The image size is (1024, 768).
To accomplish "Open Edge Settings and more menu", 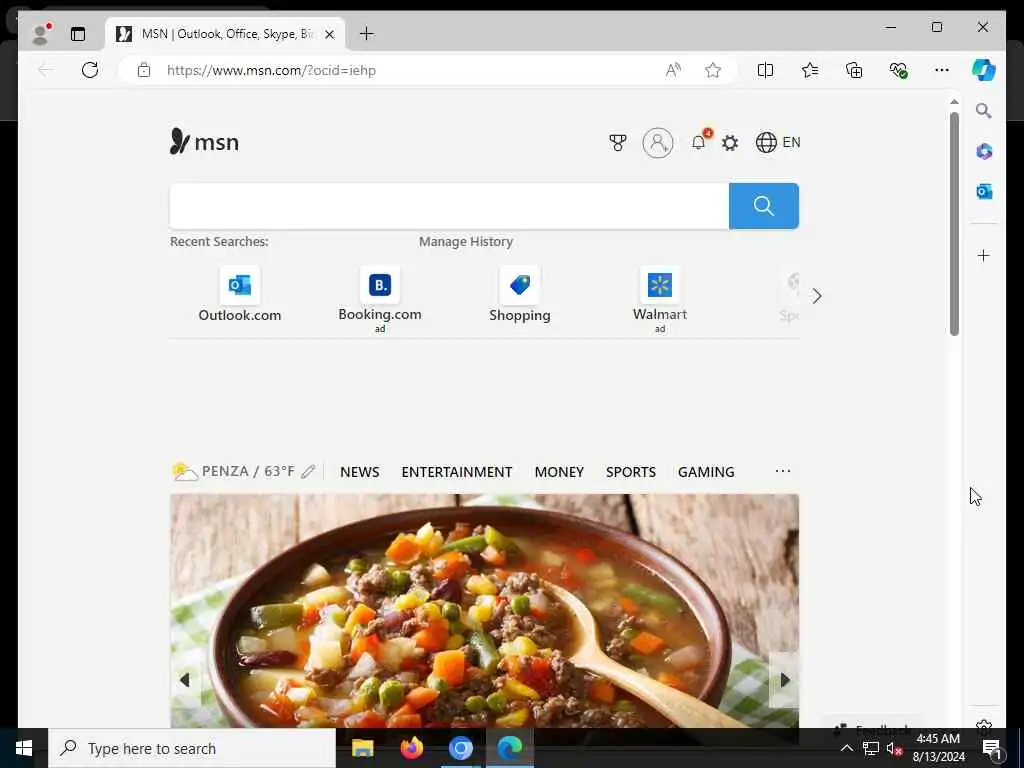I will (x=942, y=70).
